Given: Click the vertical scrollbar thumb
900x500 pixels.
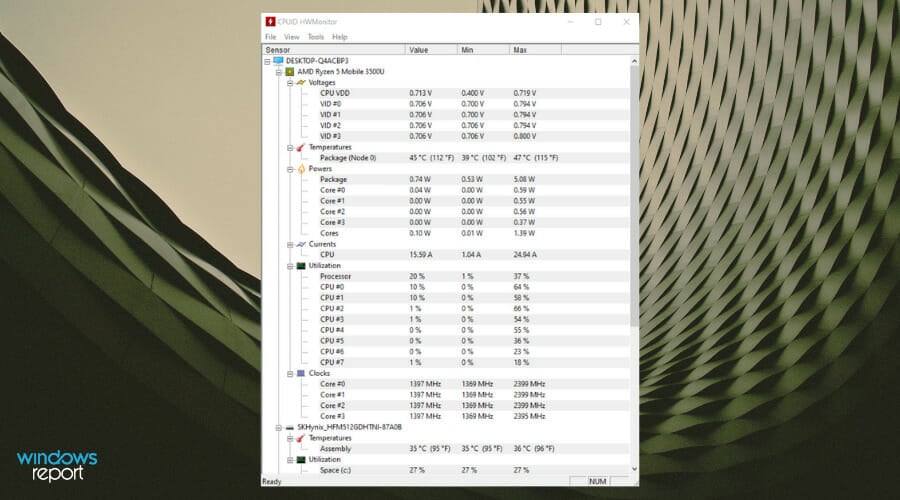Looking at the screenshot, I should tap(634, 195).
